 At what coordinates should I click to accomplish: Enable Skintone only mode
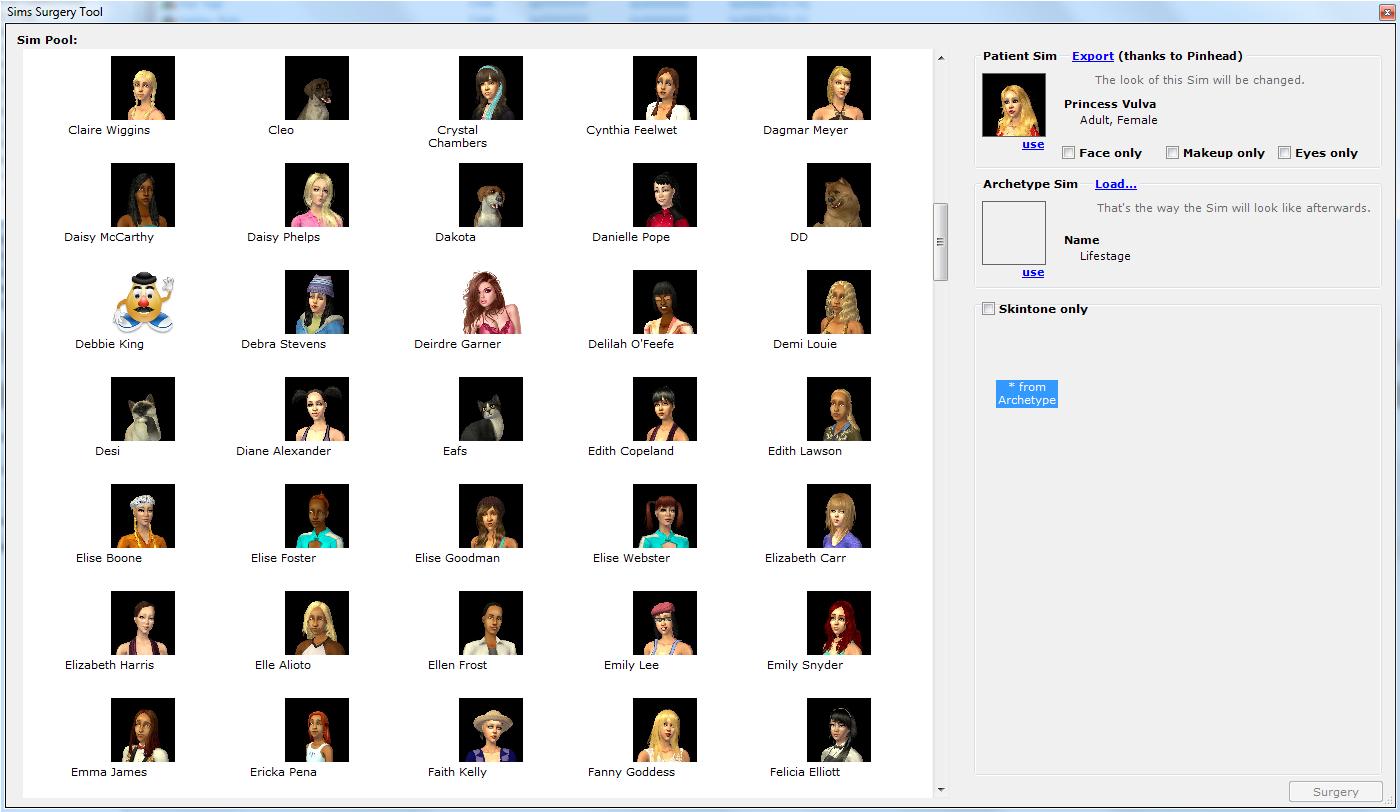988,309
